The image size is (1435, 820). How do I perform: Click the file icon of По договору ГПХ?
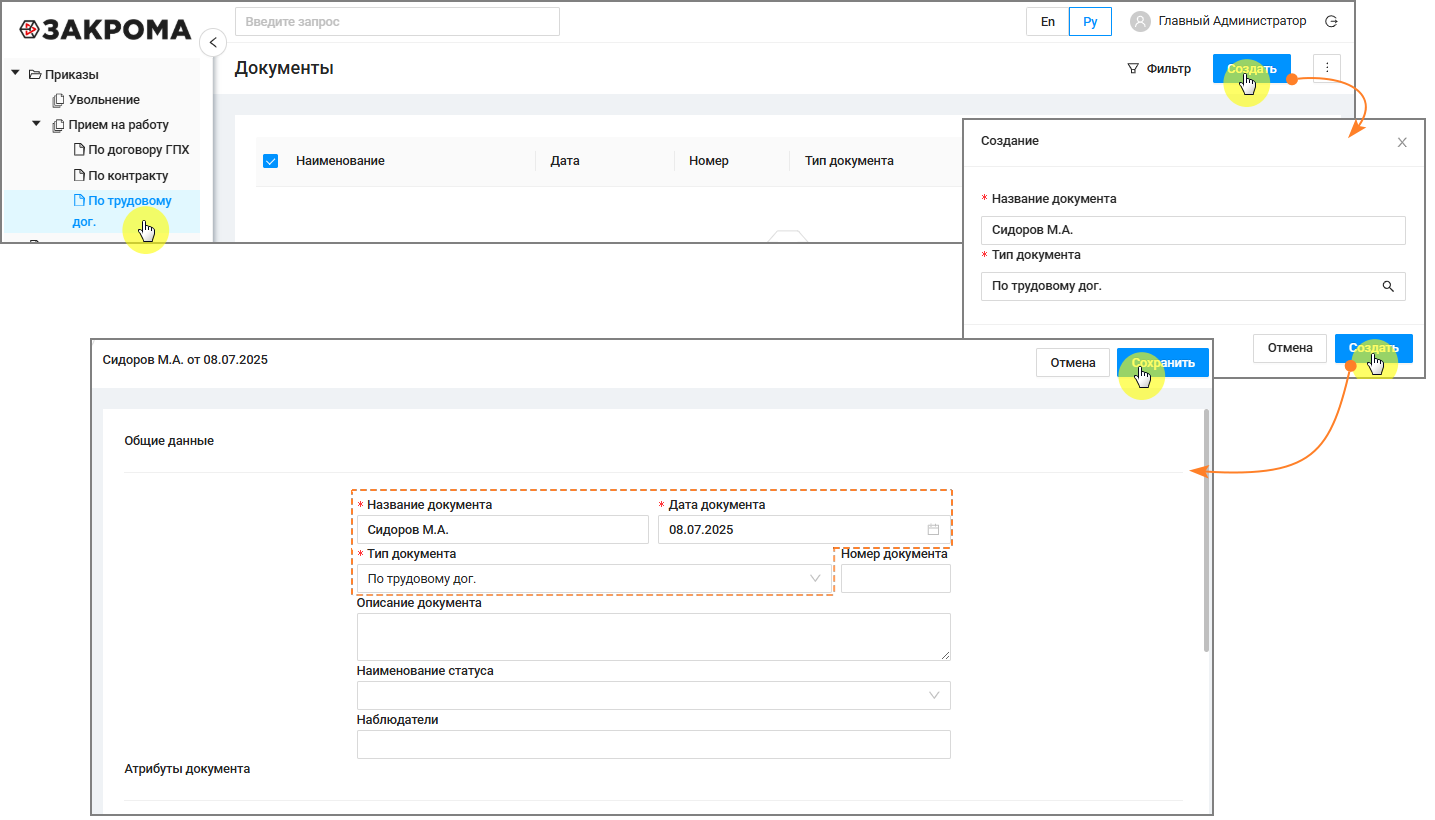click(80, 150)
